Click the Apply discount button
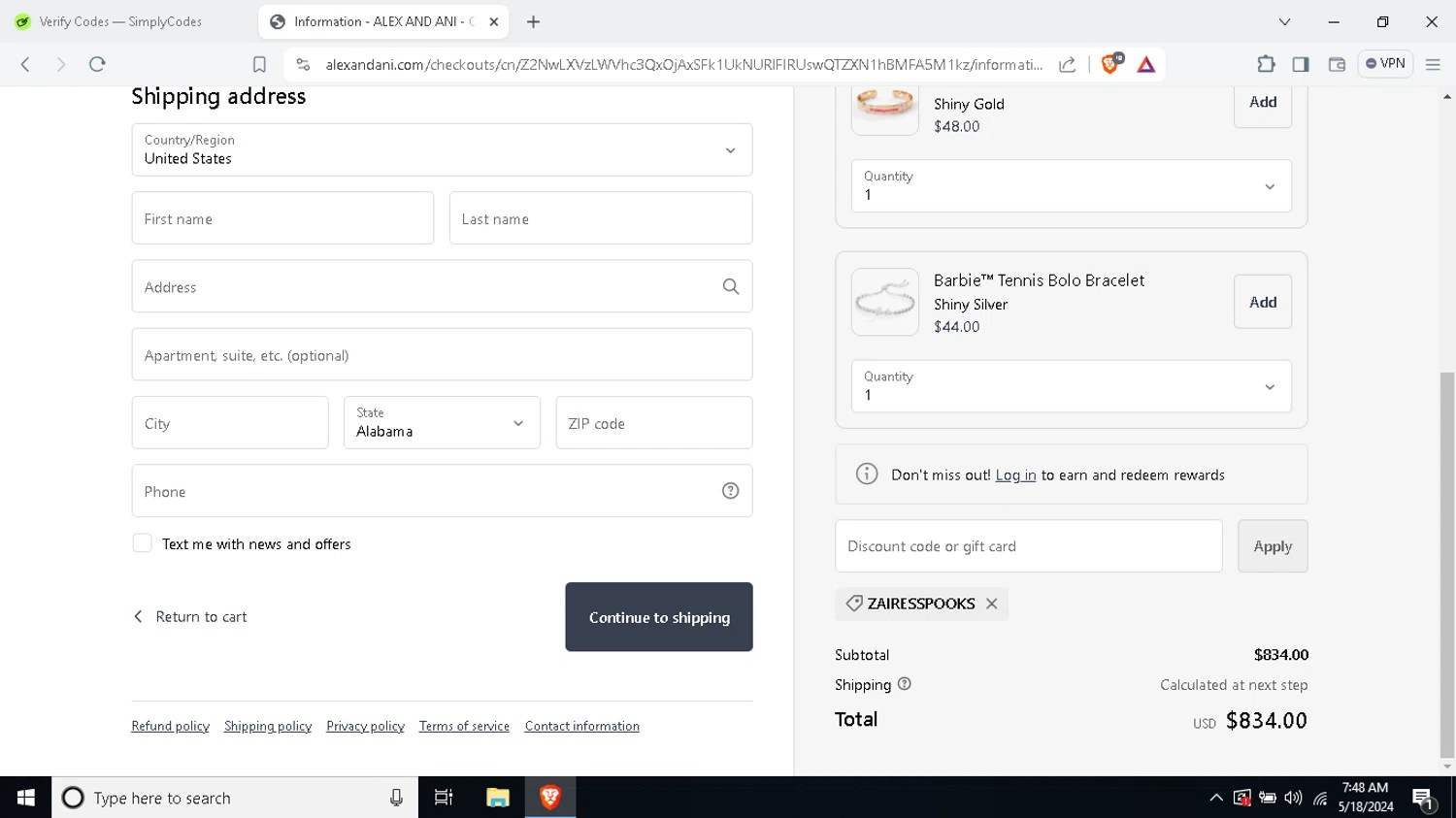 click(1273, 545)
